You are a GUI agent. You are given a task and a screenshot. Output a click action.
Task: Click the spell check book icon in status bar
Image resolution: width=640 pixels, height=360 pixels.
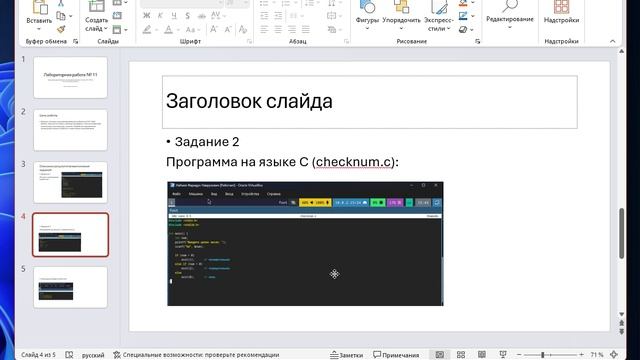69,355
